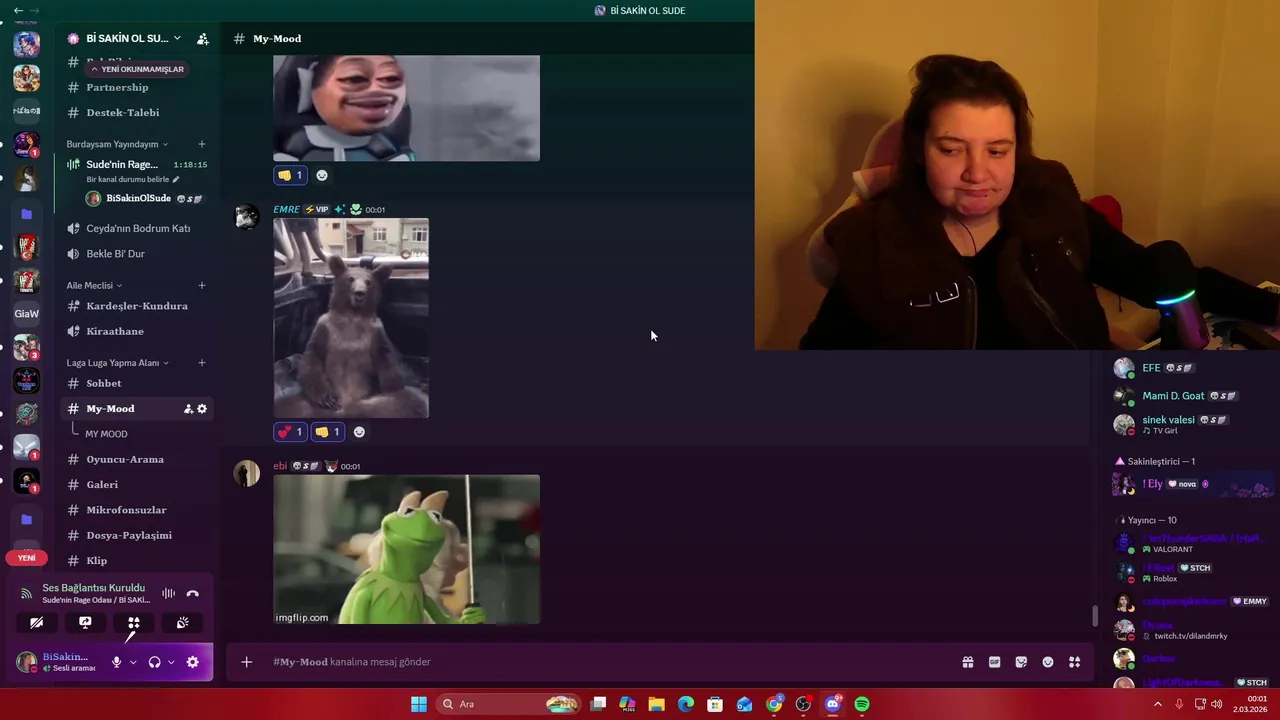Invite members to My-Mood channel icon

[x=188, y=409]
